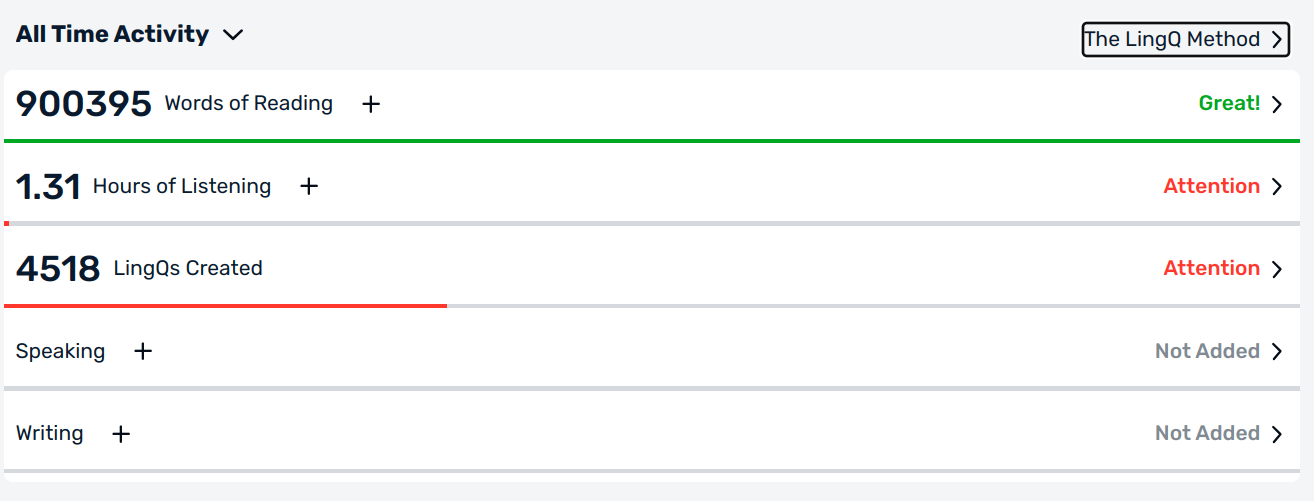Image resolution: width=1314 pixels, height=501 pixels.
Task: Click the plus icon next to Speaking
Action: (x=143, y=351)
